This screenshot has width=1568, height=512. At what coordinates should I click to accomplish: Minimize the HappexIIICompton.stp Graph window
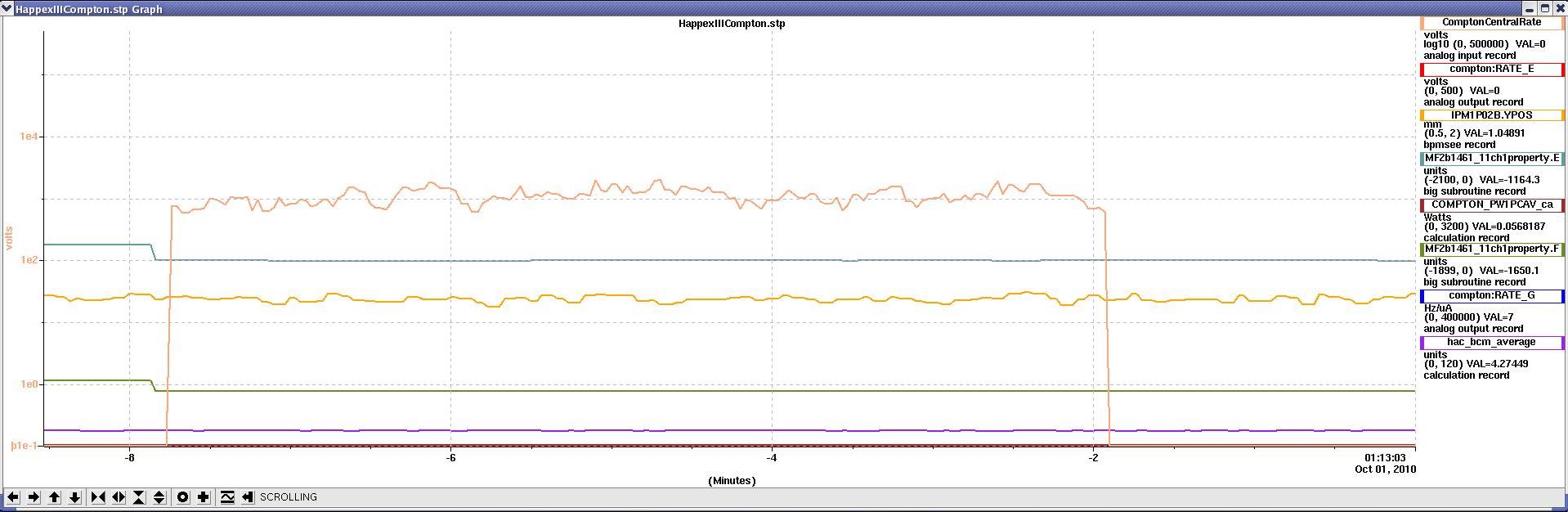point(1530,8)
